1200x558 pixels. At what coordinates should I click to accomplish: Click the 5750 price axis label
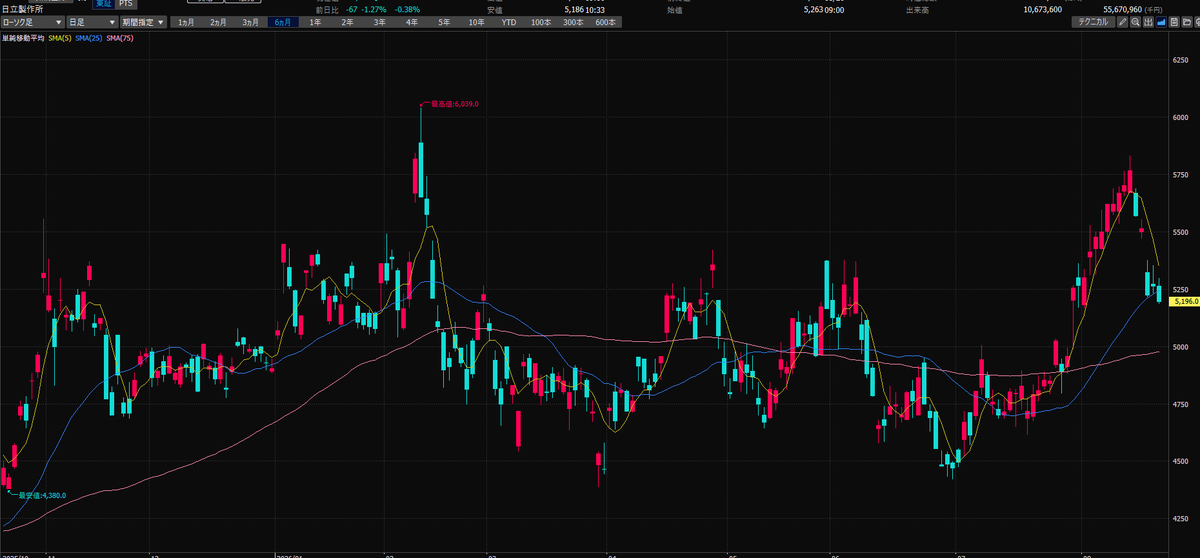coord(1179,175)
